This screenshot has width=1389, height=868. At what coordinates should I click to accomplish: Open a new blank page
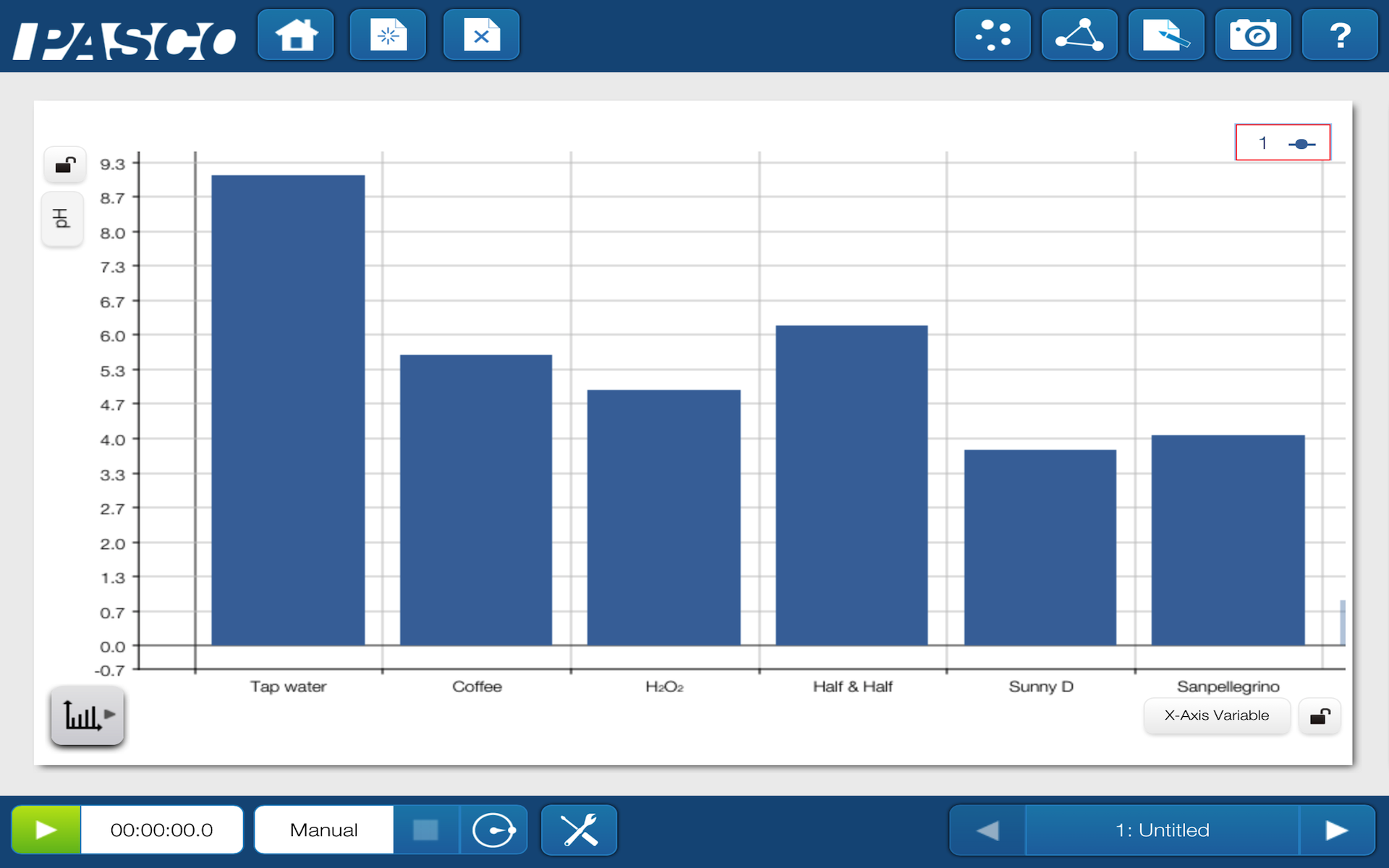pos(388,34)
